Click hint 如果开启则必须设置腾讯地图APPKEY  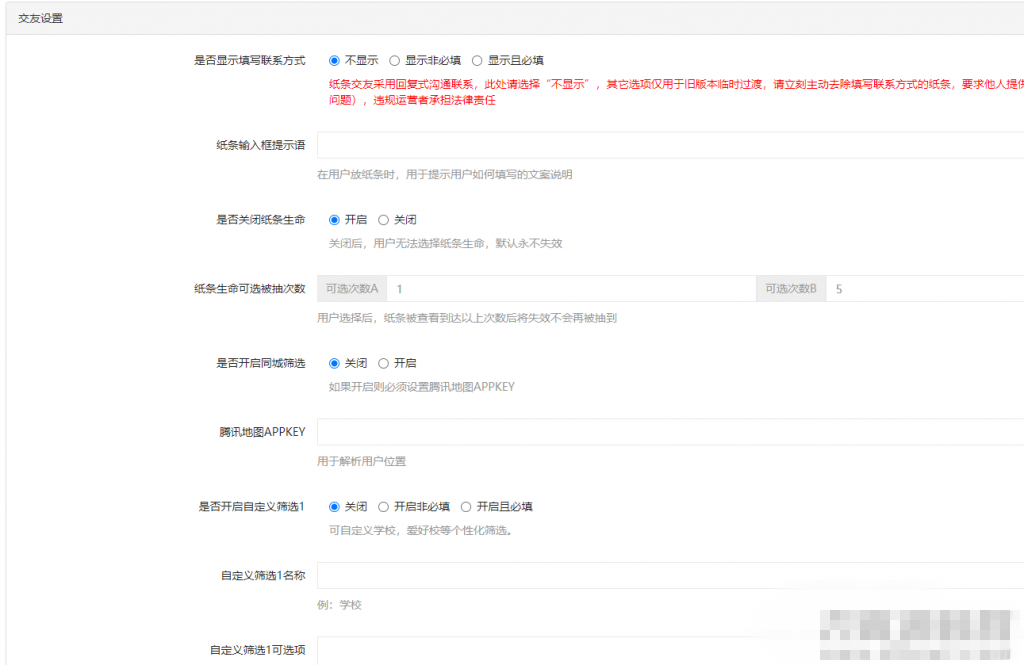[421, 387]
